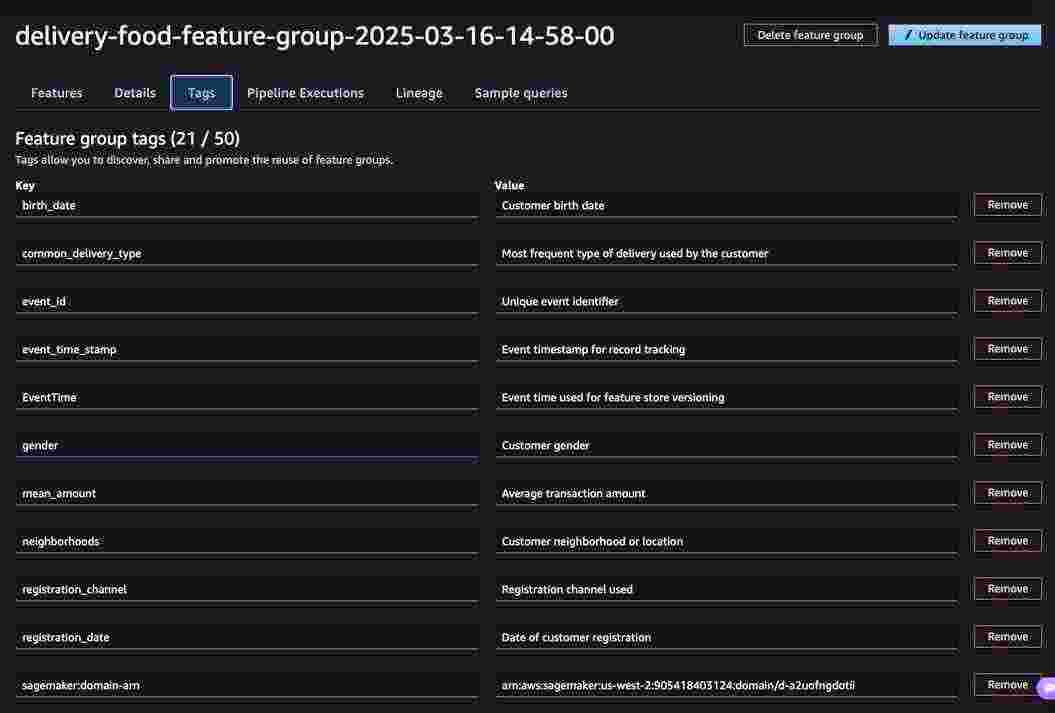Select the Tags tab

tap(201, 93)
